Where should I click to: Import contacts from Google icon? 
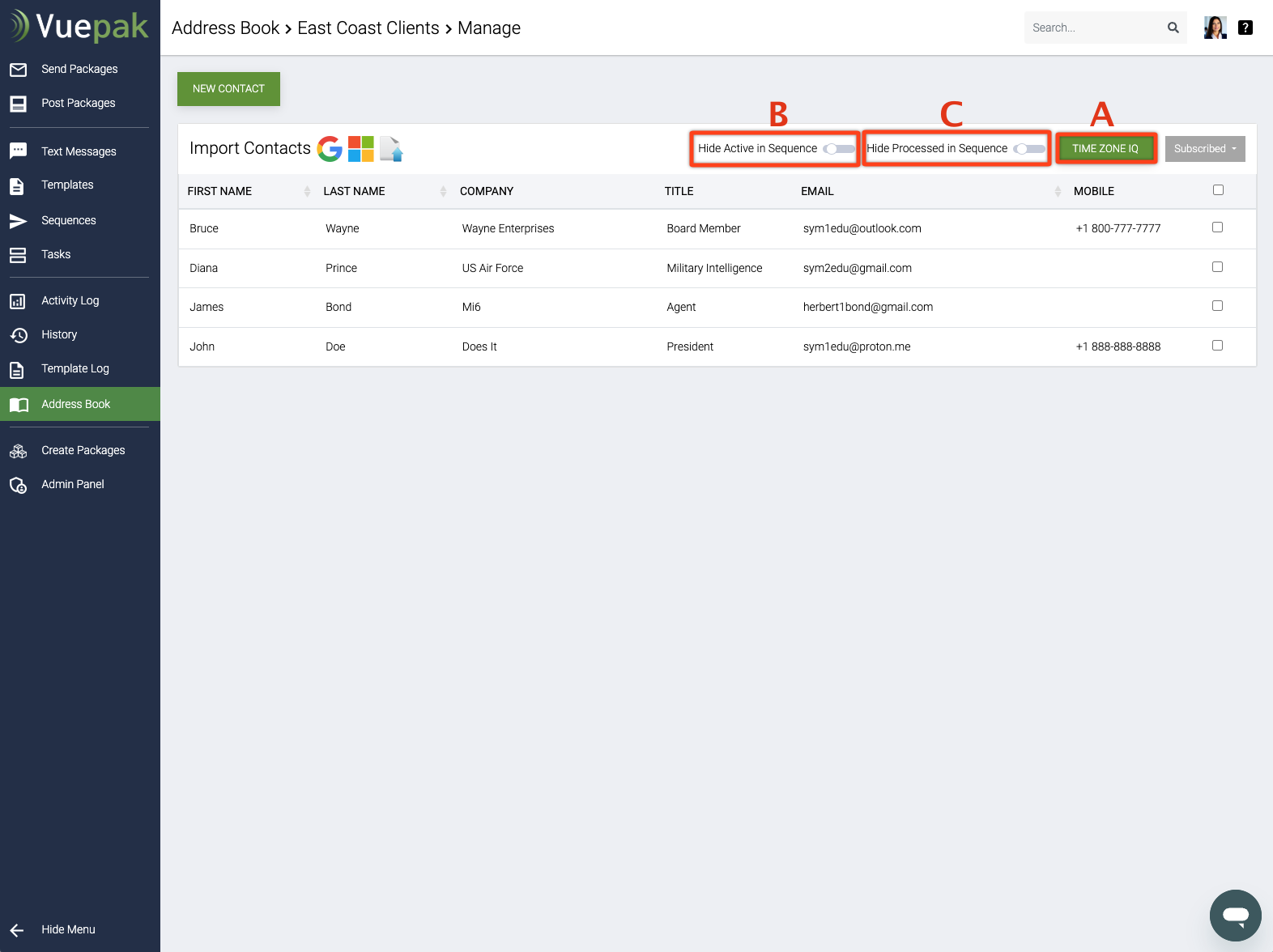(330, 149)
